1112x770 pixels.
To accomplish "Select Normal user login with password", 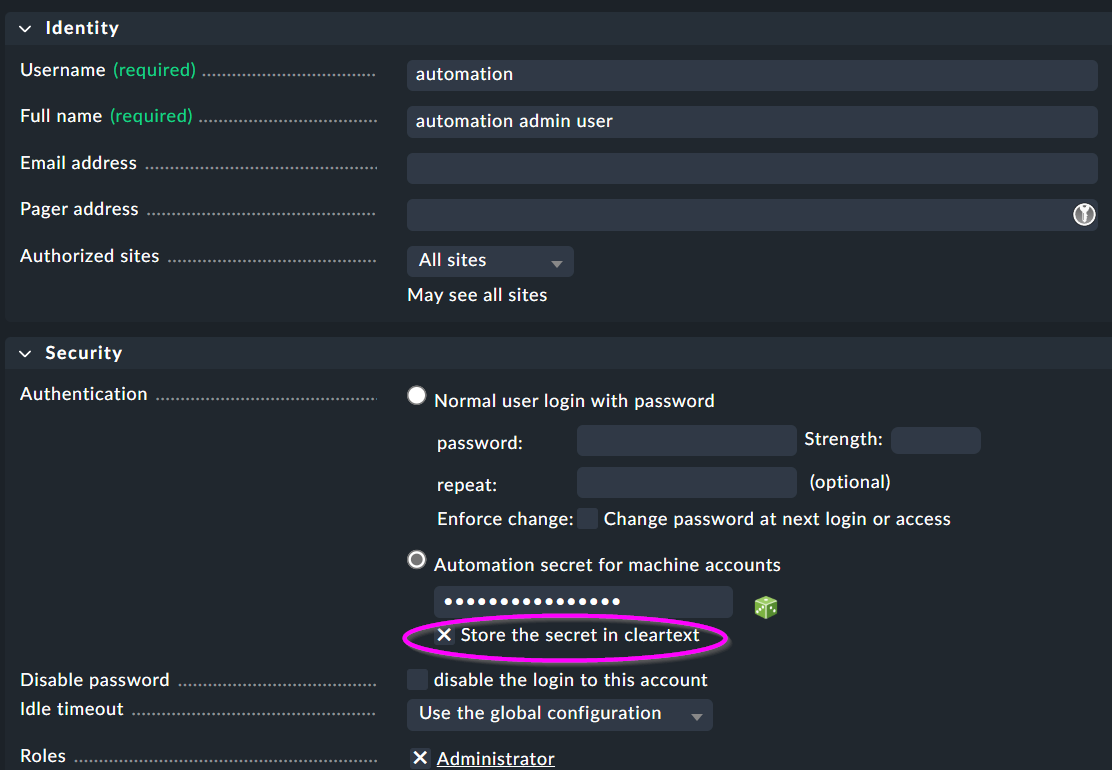I will [x=417, y=396].
